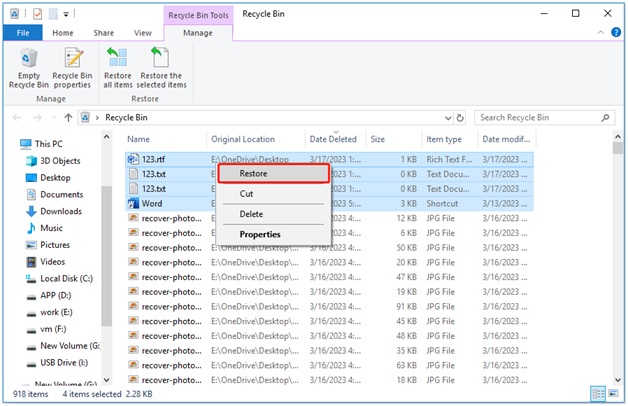Open the File tab
The width and height of the screenshot is (628, 406).
point(21,32)
